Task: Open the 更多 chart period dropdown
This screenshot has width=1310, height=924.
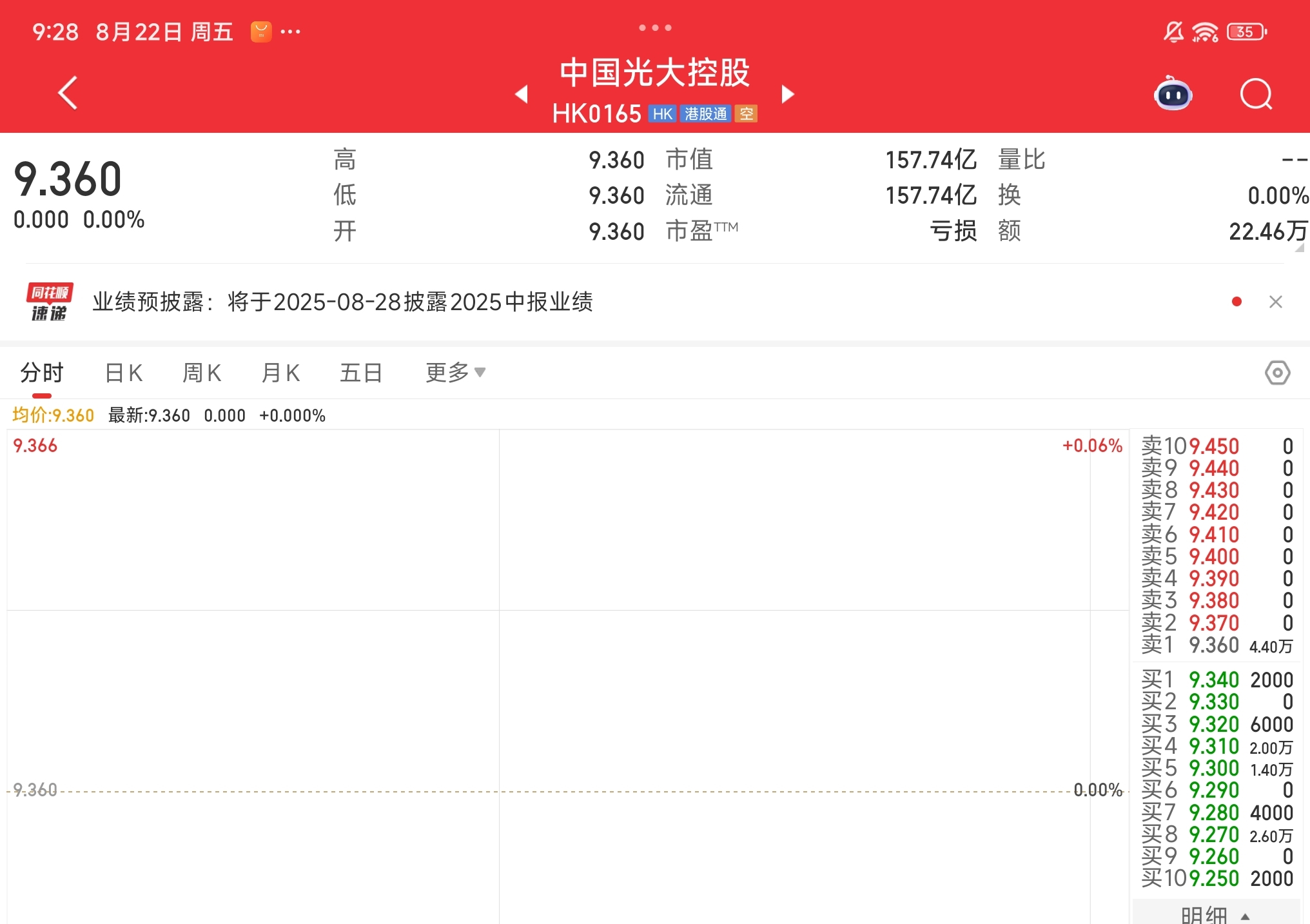Action: [x=455, y=373]
